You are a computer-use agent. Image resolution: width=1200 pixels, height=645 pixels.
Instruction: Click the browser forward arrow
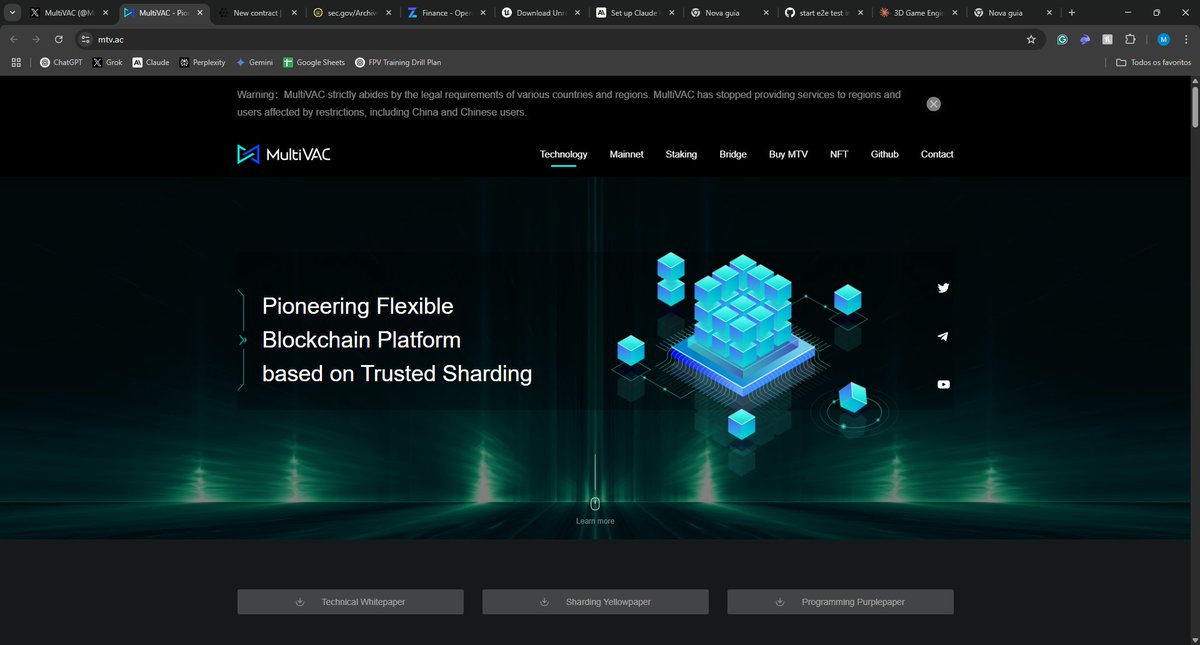pos(37,39)
